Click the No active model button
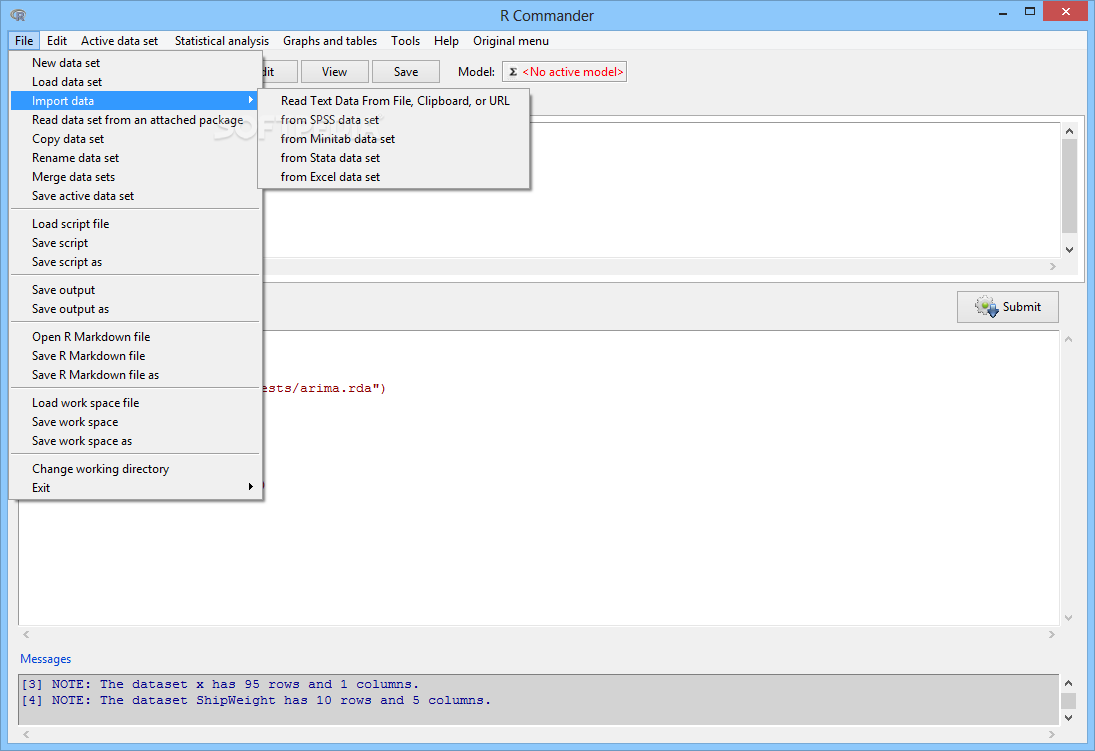Viewport: 1095px width, 751px height. [564, 72]
